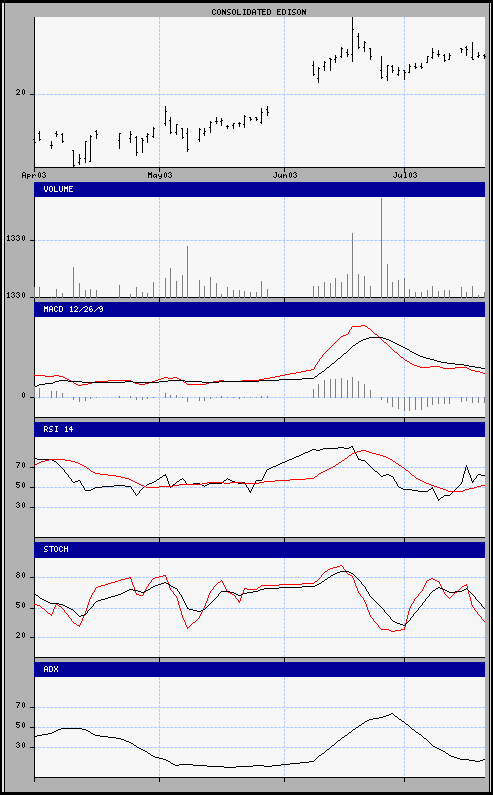Click the Jun03 date label

pos(285,175)
